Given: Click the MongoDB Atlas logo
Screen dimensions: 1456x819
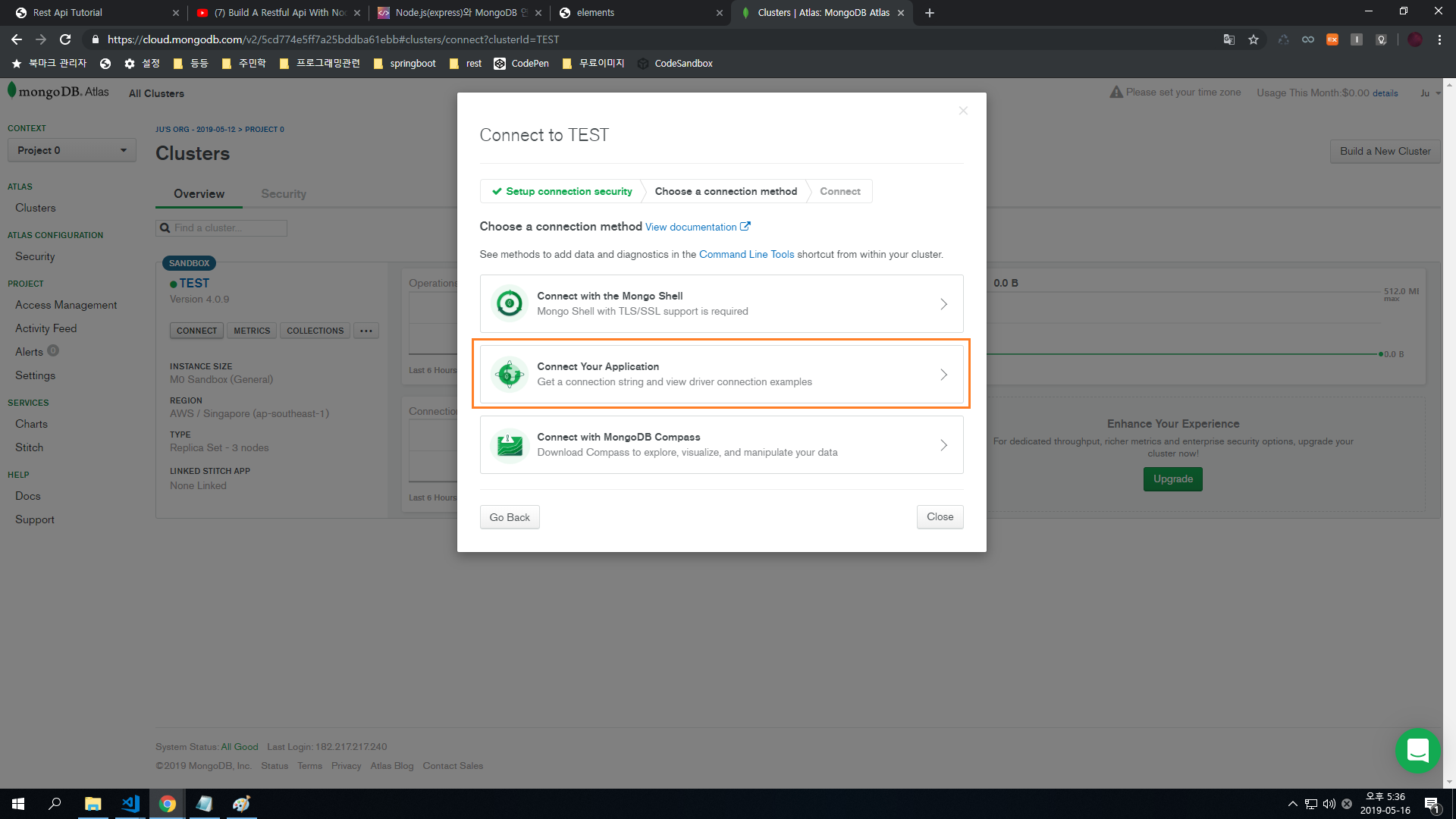Looking at the screenshot, I should pos(58,92).
